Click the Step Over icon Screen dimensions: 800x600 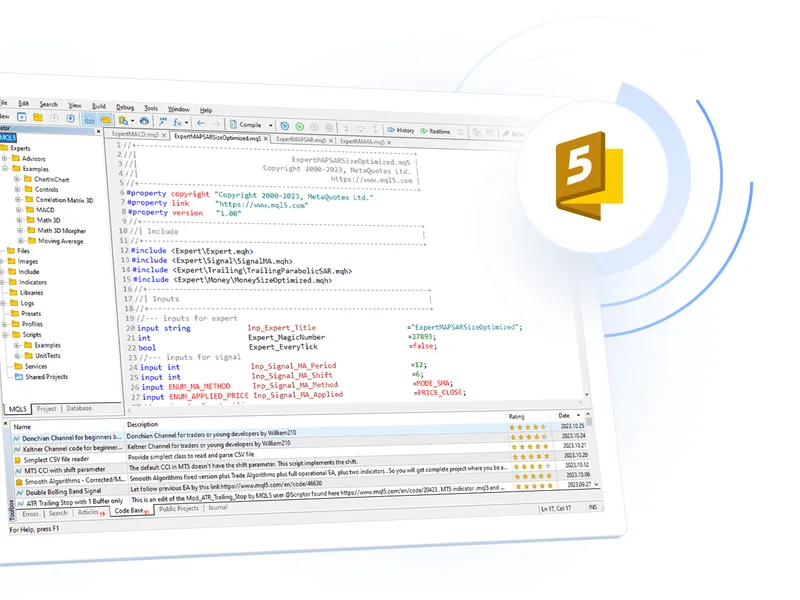pos(361,129)
